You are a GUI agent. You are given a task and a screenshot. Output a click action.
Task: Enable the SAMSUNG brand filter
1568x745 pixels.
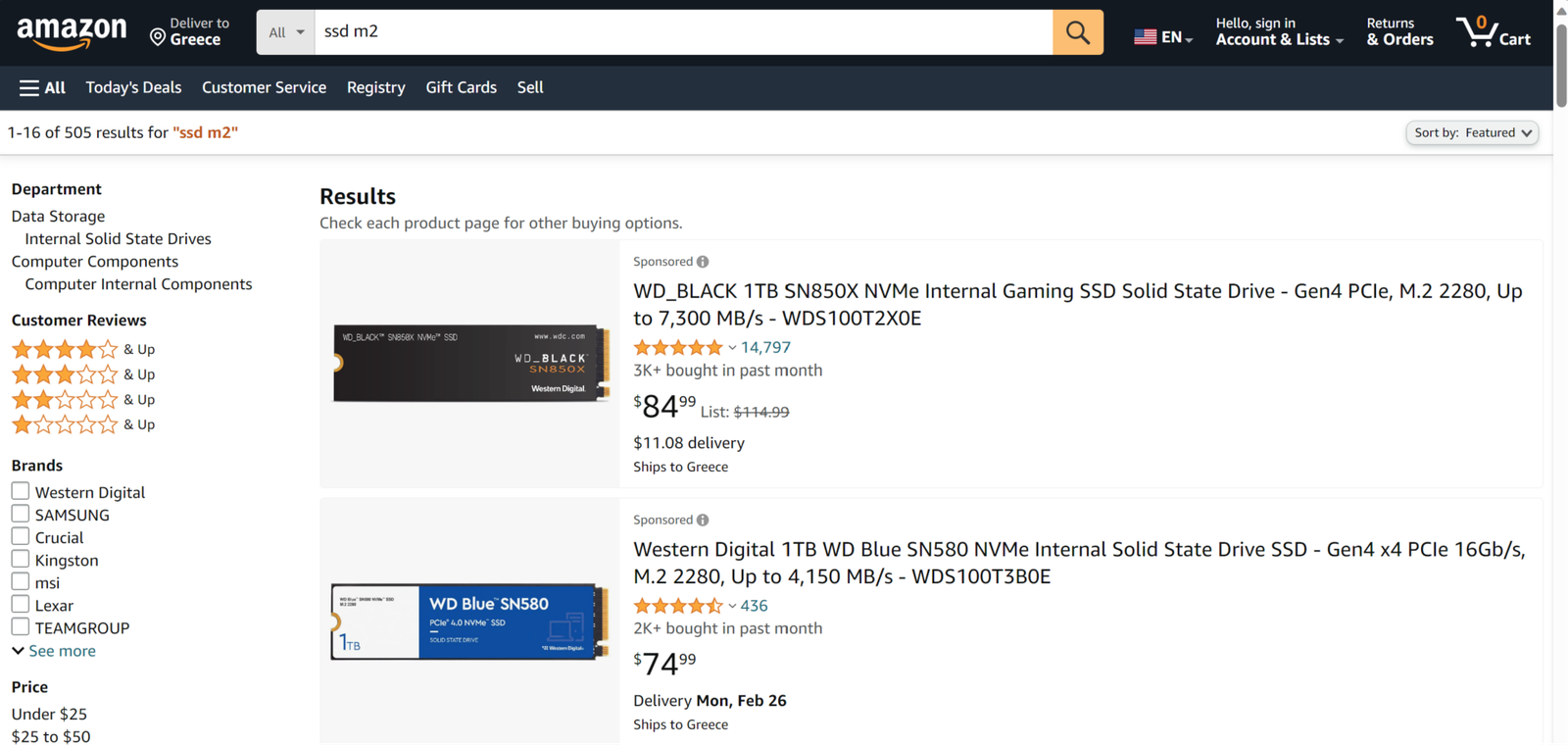click(x=21, y=514)
